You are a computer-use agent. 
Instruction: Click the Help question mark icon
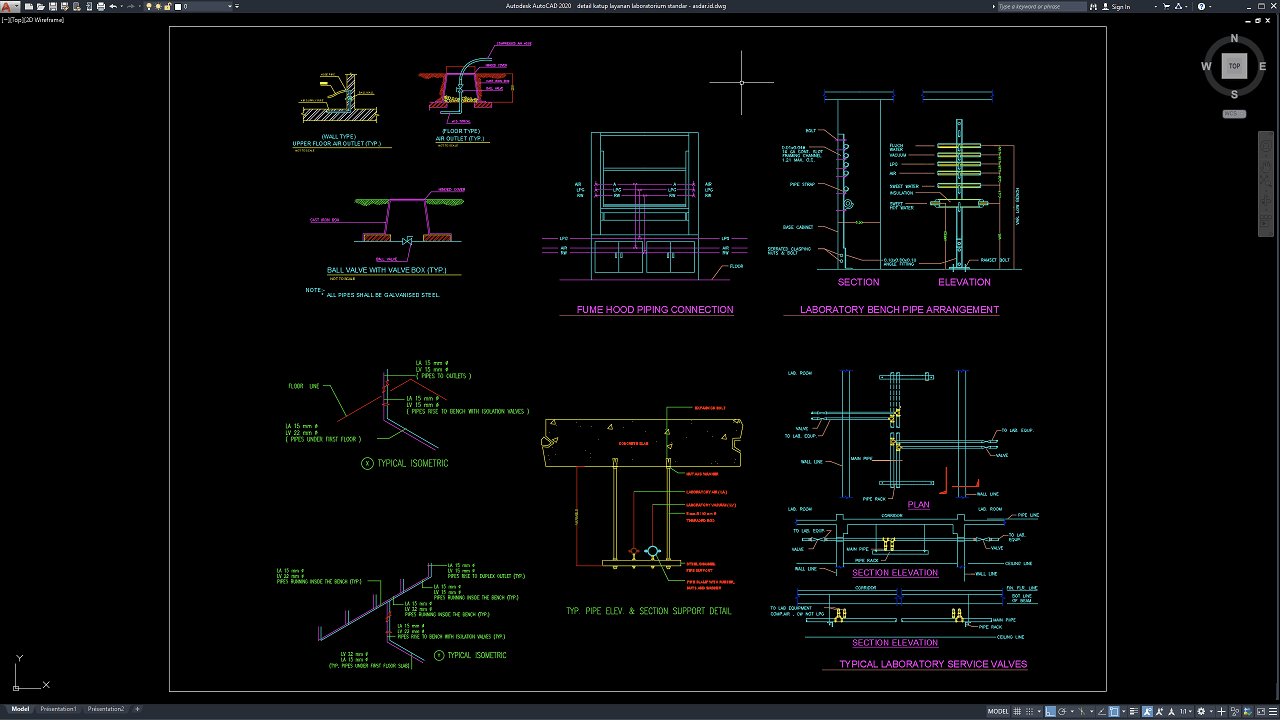point(1201,6)
